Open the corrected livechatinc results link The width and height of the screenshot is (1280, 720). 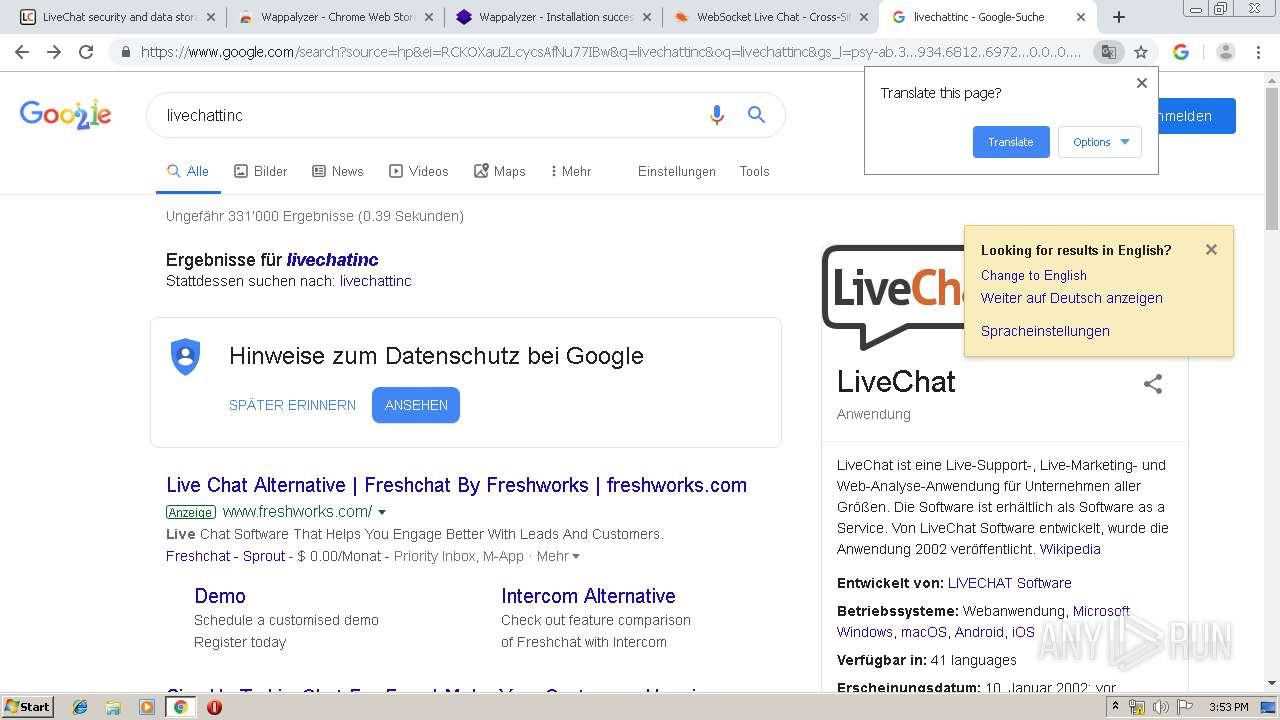[x=332, y=260]
